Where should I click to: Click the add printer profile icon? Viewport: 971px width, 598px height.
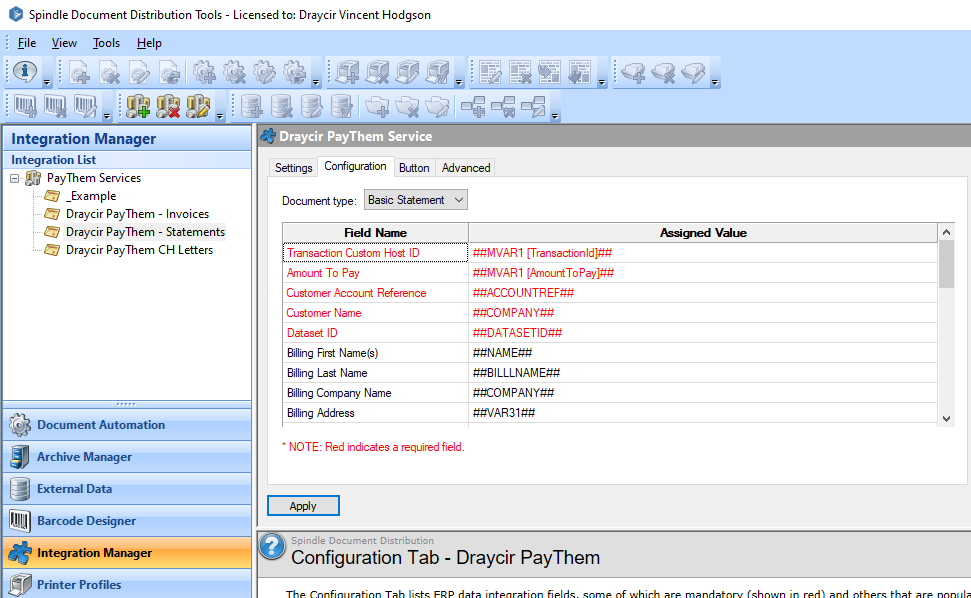347,72
